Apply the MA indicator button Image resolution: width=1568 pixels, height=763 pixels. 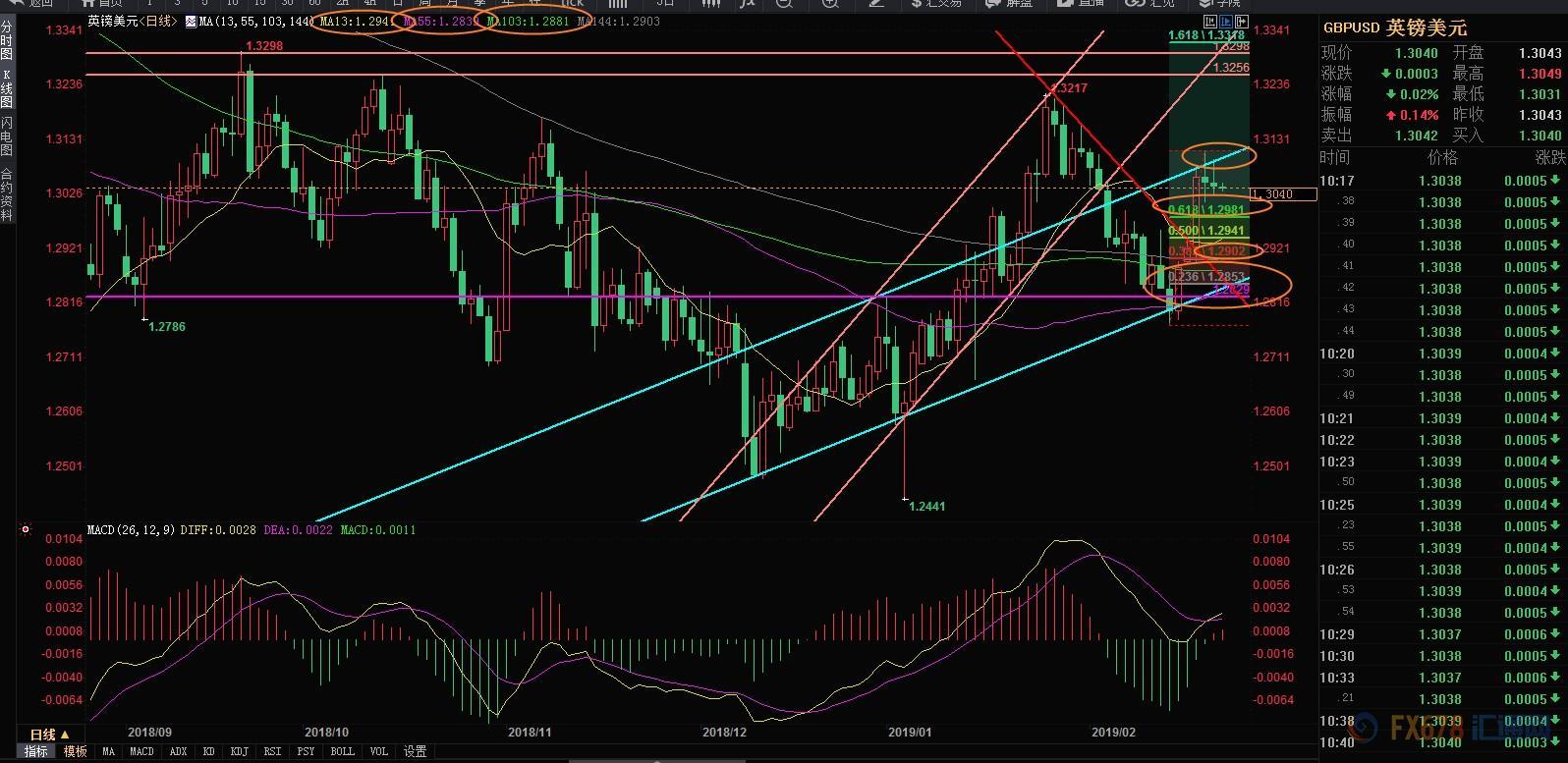pyautogui.click(x=108, y=751)
